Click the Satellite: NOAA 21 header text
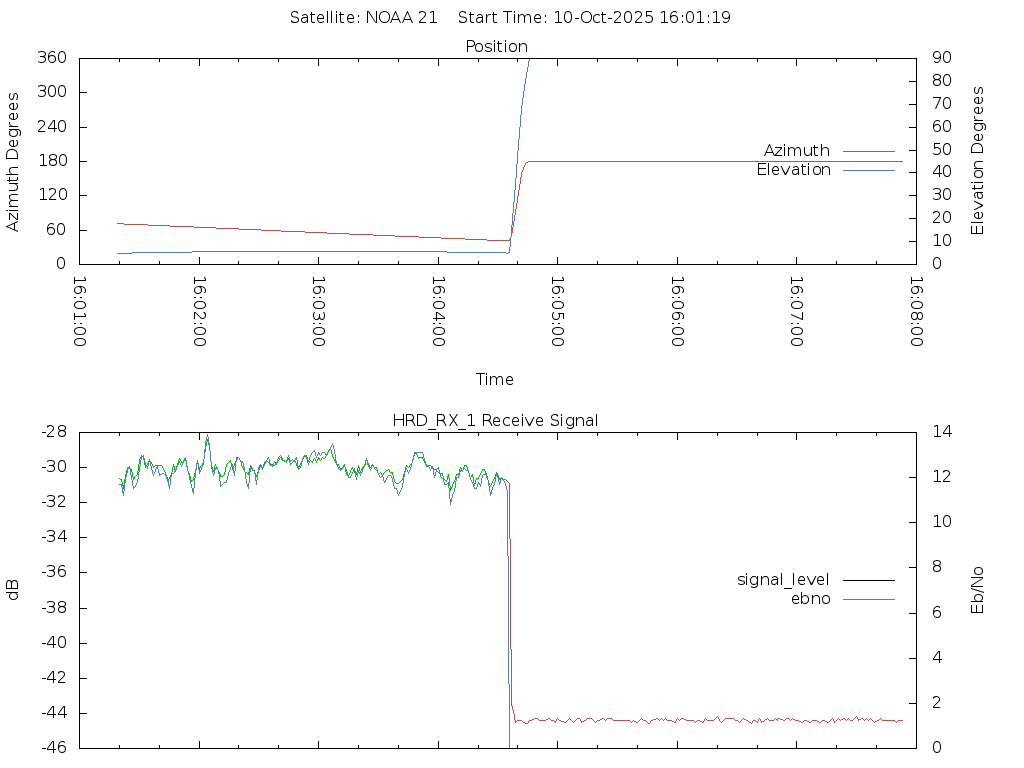 (363, 18)
